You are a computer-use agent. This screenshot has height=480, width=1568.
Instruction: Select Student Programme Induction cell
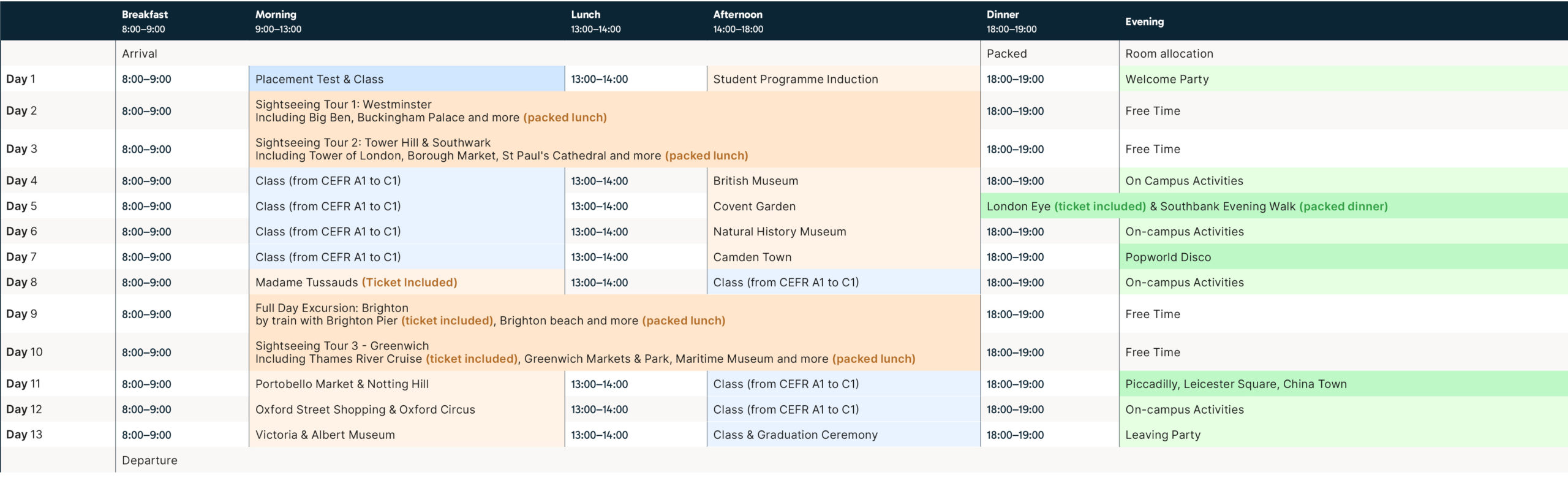click(x=795, y=79)
